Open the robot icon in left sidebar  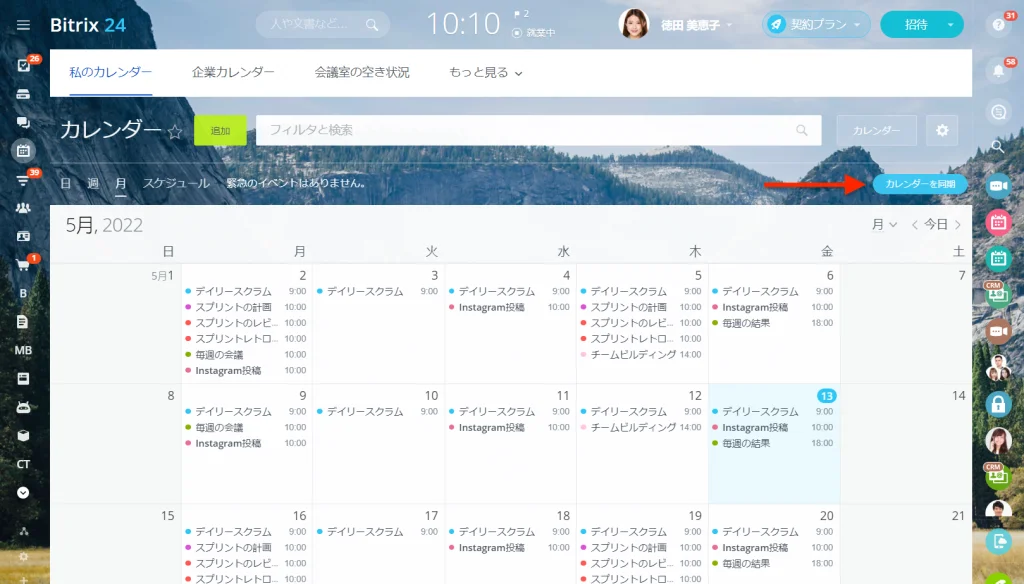click(x=23, y=408)
